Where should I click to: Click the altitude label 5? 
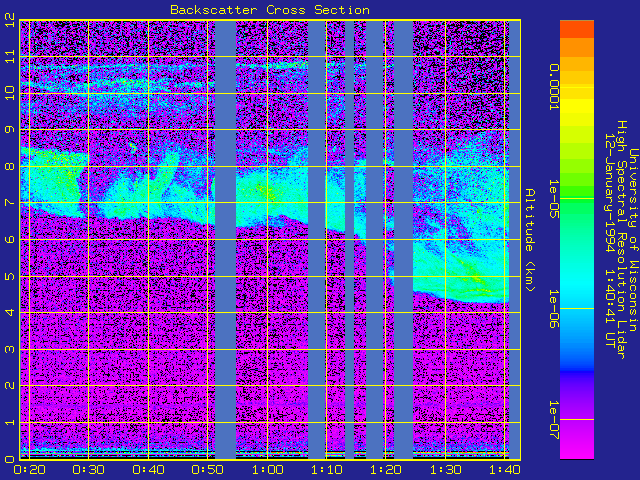(x=10, y=276)
